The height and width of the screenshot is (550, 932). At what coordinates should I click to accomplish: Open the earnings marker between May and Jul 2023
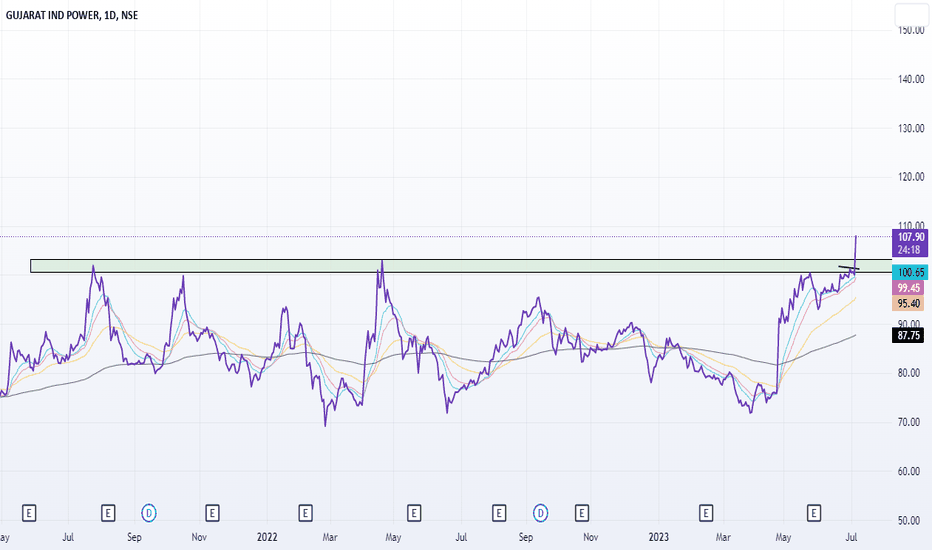point(814,513)
